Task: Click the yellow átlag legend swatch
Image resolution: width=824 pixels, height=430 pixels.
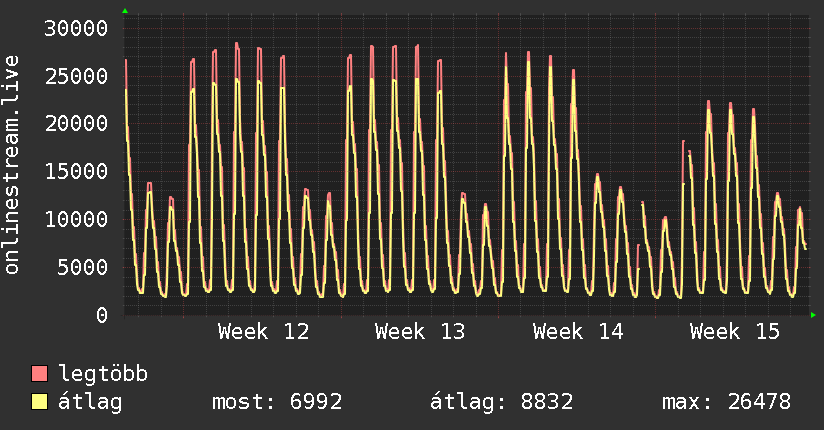Action: 40,402
